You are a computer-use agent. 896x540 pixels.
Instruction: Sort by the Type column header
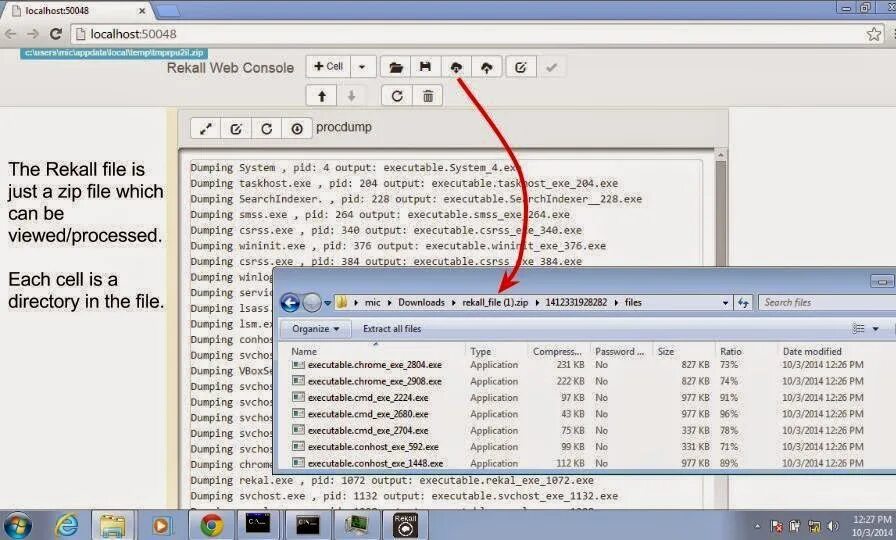click(x=496, y=351)
